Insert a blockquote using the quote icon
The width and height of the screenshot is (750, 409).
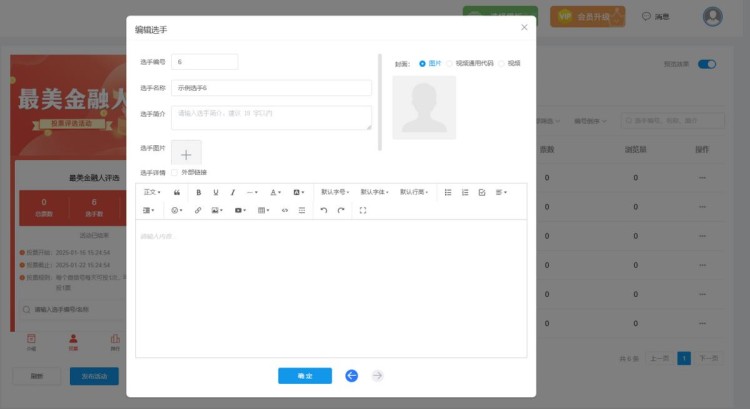click(177, 192)
